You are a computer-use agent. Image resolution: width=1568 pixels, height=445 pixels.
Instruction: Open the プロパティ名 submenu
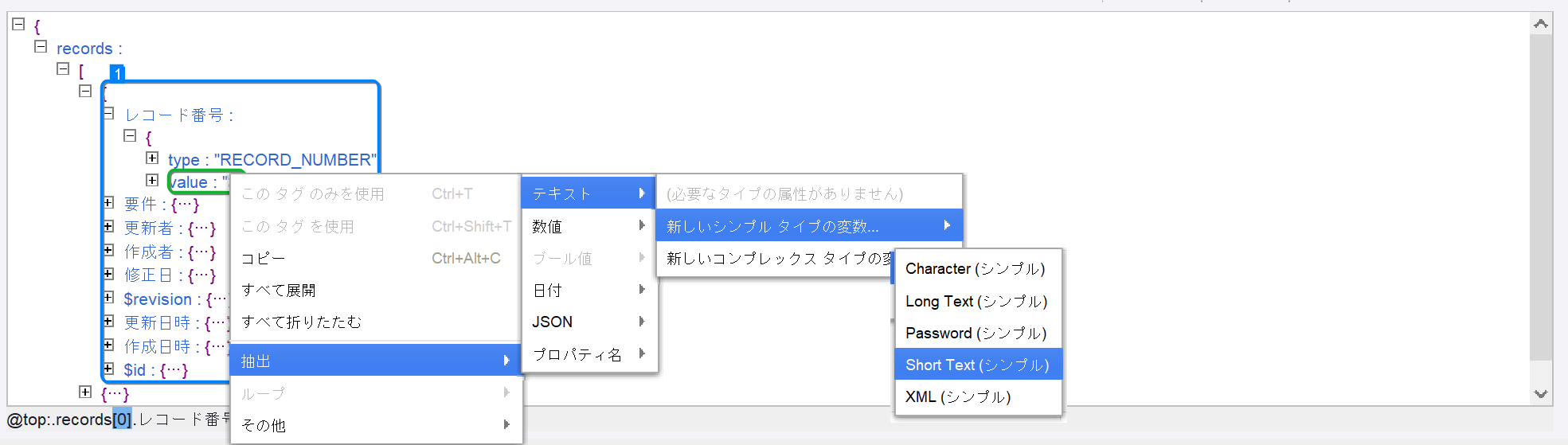click(589, 354)
